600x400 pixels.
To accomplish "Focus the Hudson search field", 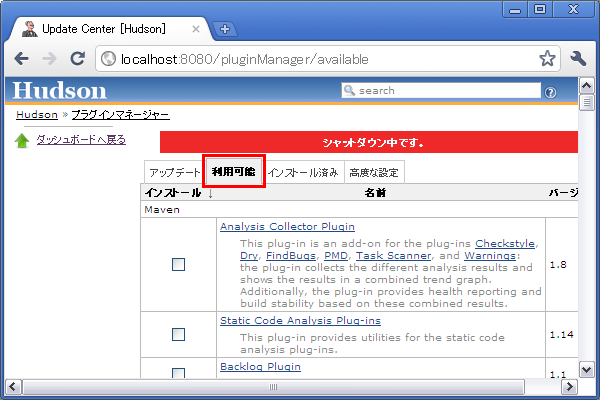I will point(441,90).
